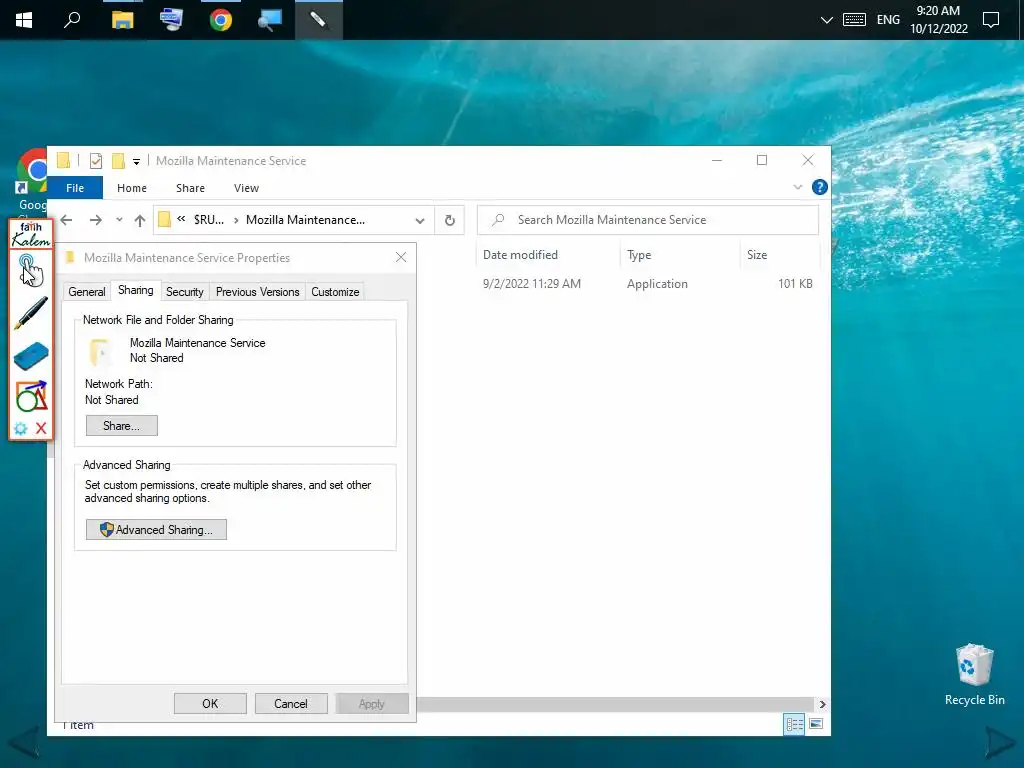The image size is (1024, 768).
Task: Click the Advanced Sharing... button
Action: 156,530
